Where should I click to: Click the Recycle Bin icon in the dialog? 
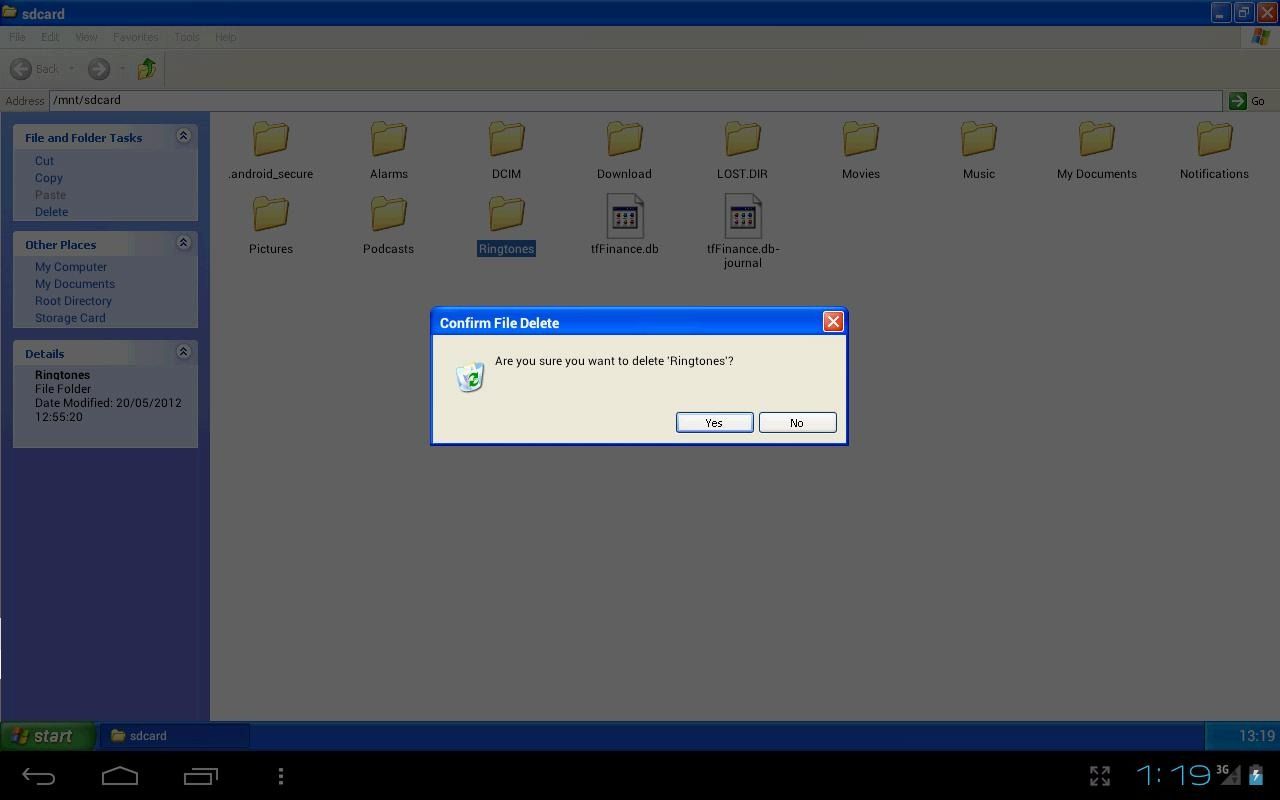[469, 377]
